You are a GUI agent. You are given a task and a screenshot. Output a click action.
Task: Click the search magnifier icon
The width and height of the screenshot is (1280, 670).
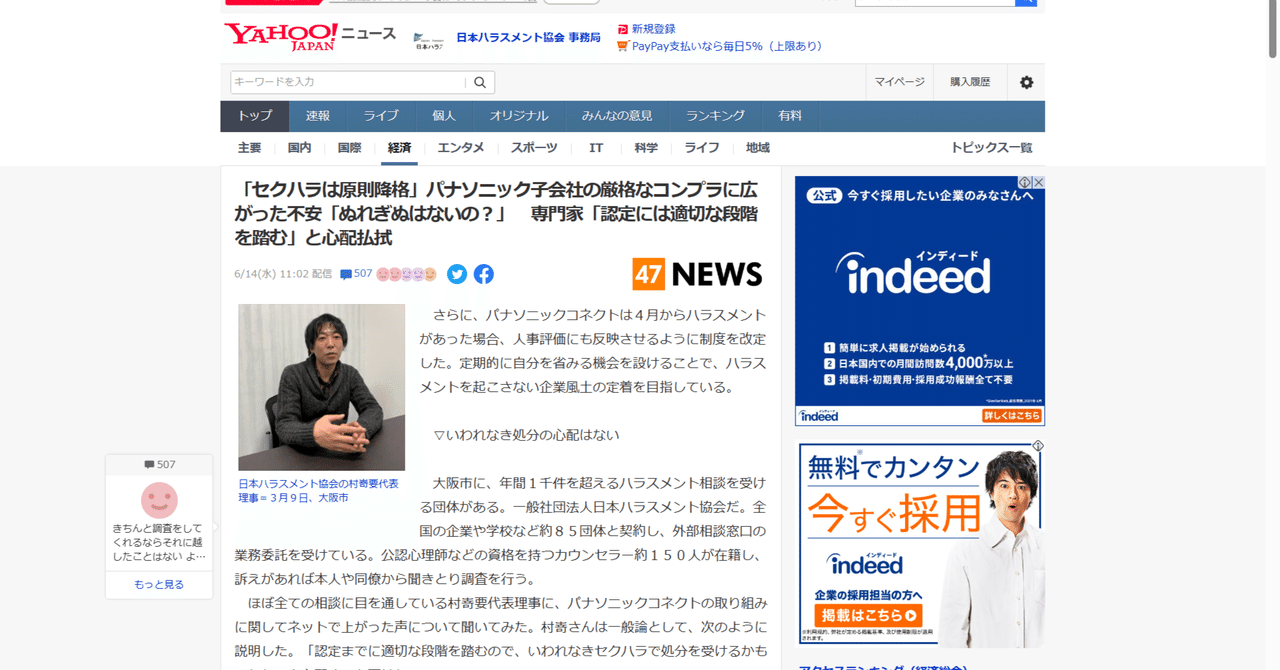[479, 82]
